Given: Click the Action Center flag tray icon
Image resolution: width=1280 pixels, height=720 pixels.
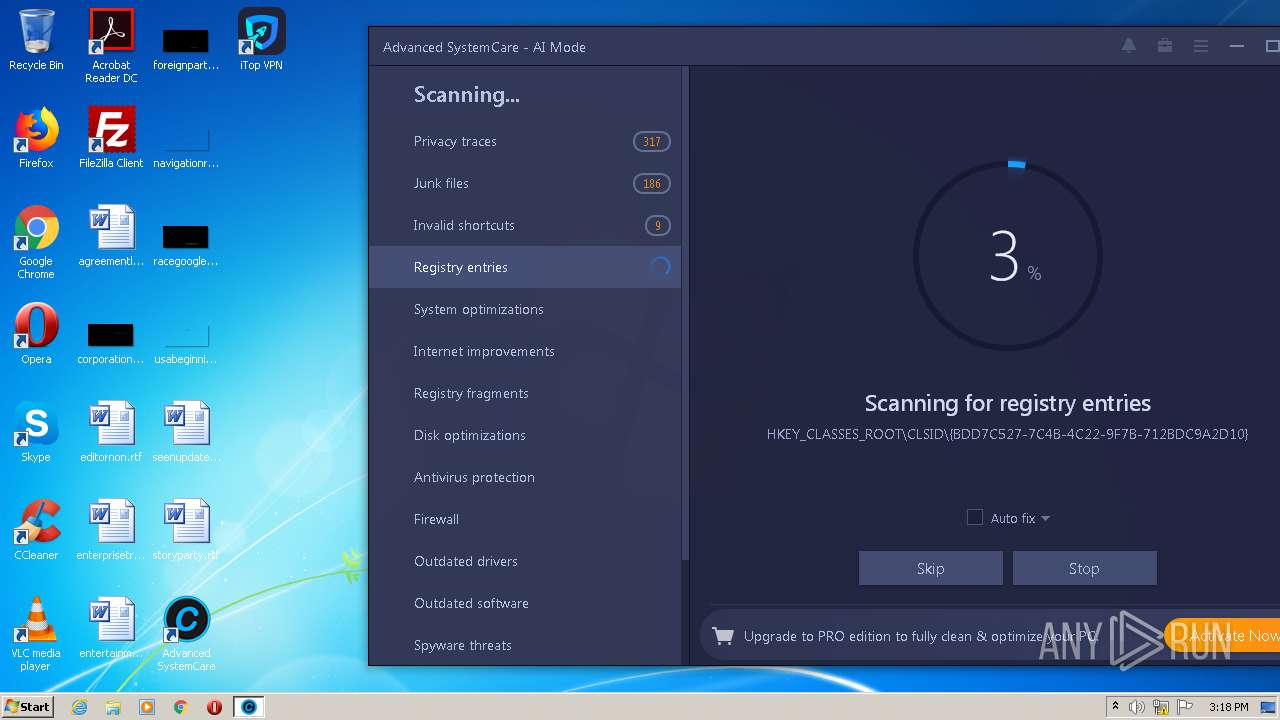Looking at the screenshot, I should [1186, 707].
